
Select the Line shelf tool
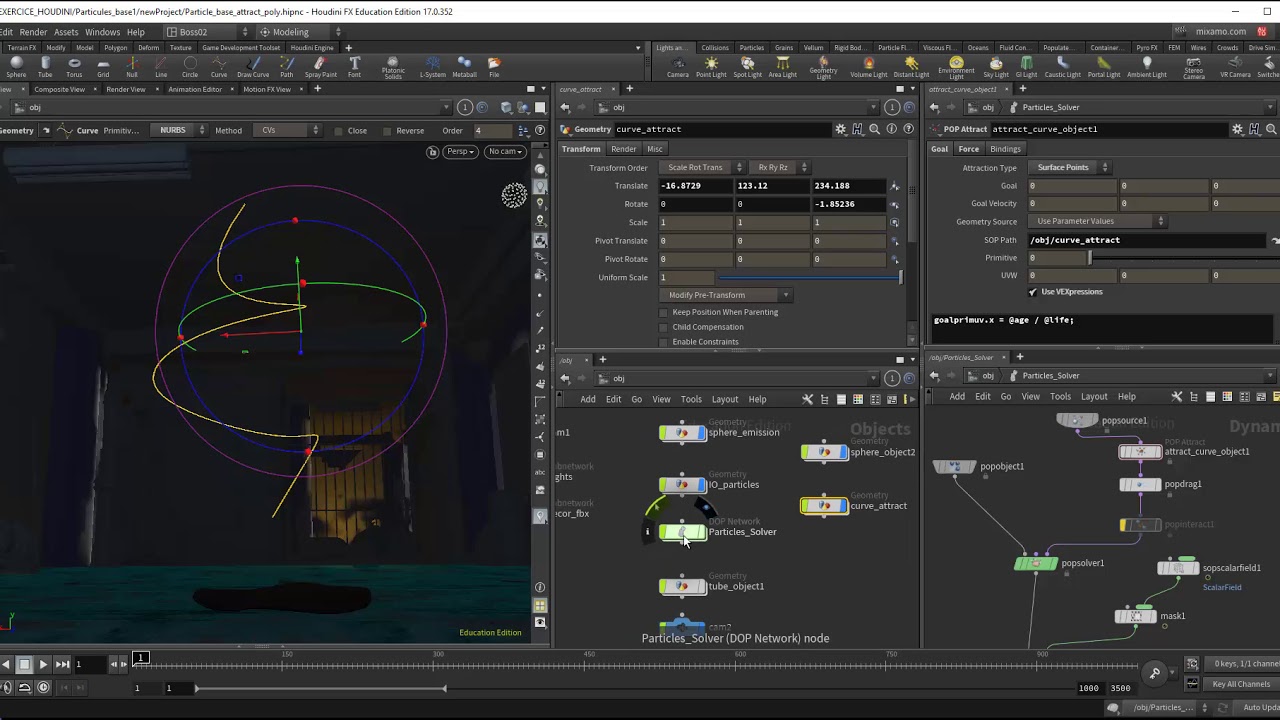click(x=161, y=67)
